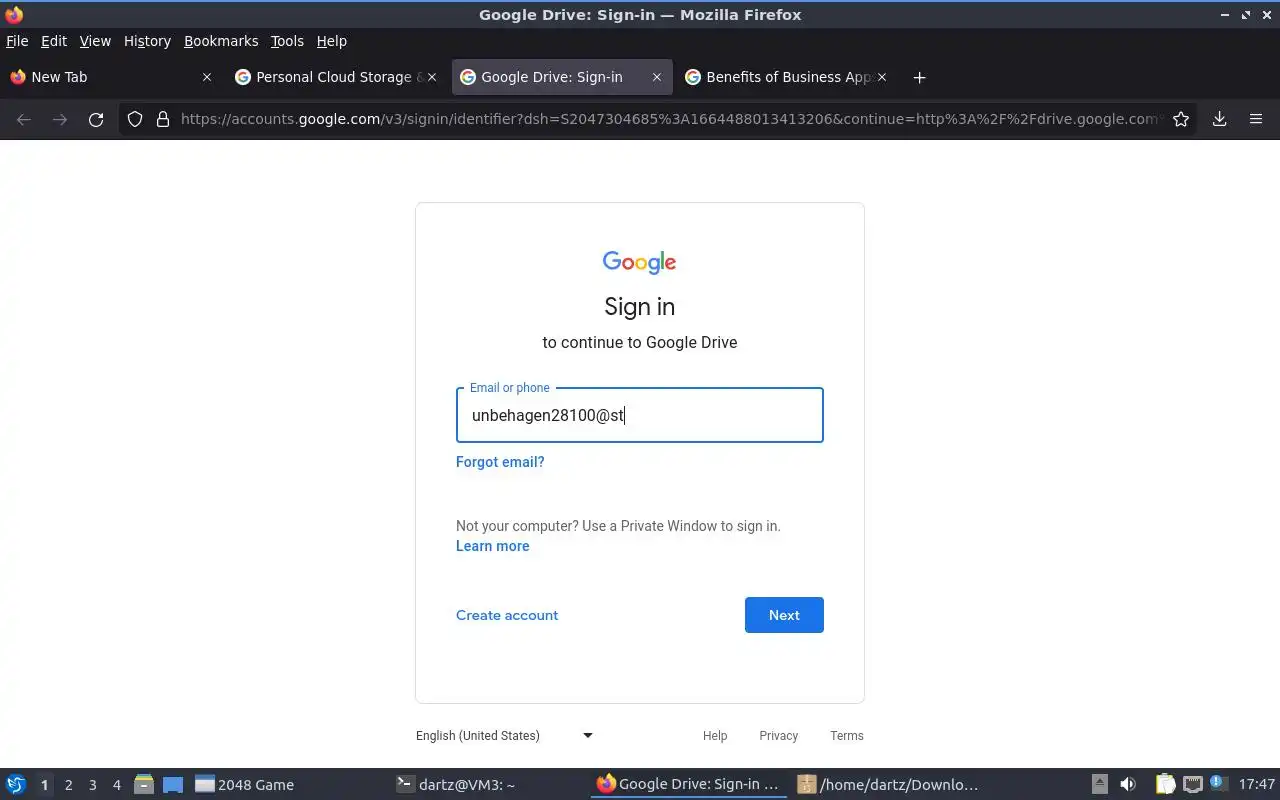Open the Tools menu
This screenshot has width=1280, height=800.
[x=287, y=41]
